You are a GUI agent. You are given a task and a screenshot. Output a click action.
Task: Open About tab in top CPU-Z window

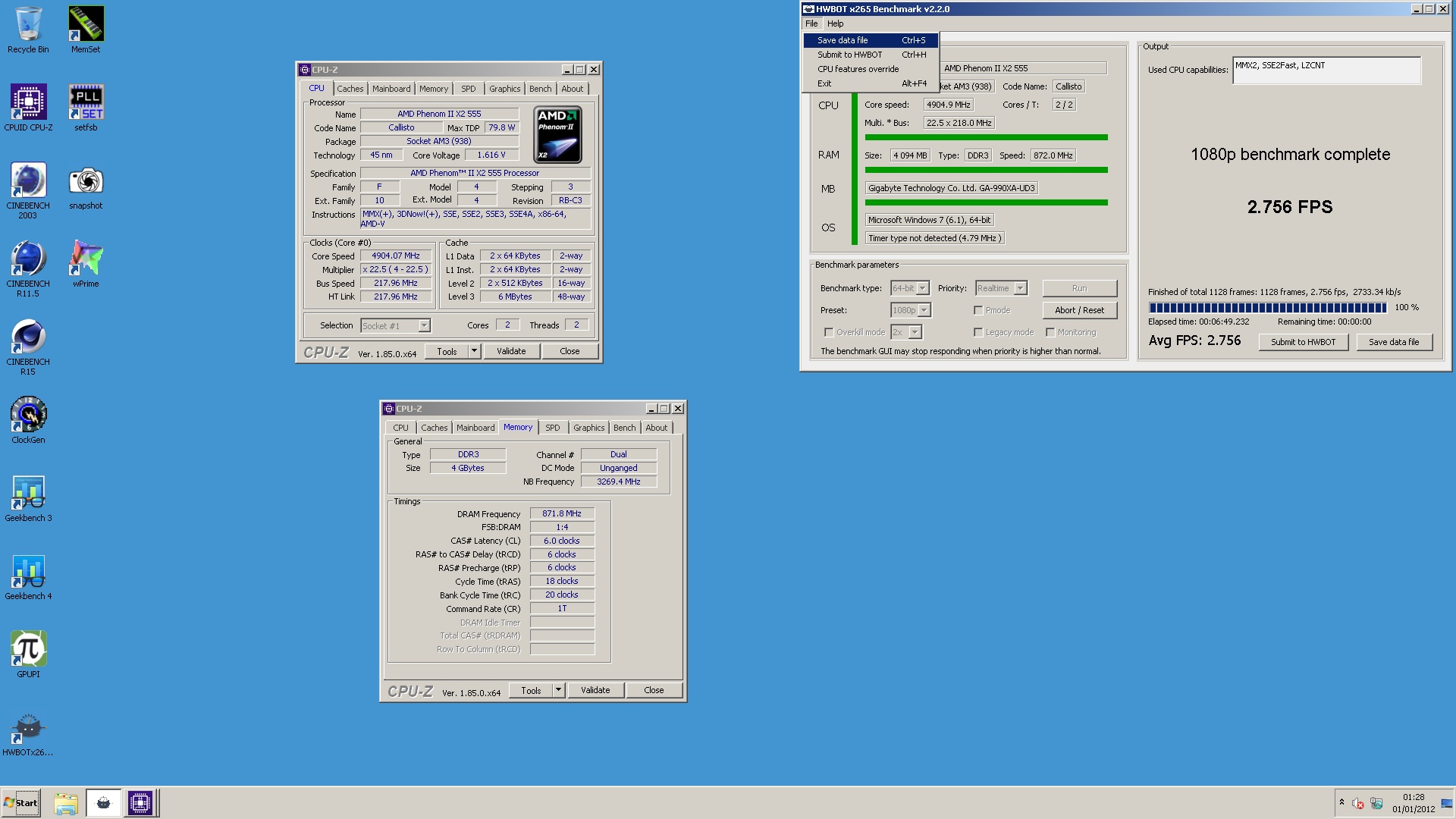(573, 89)
